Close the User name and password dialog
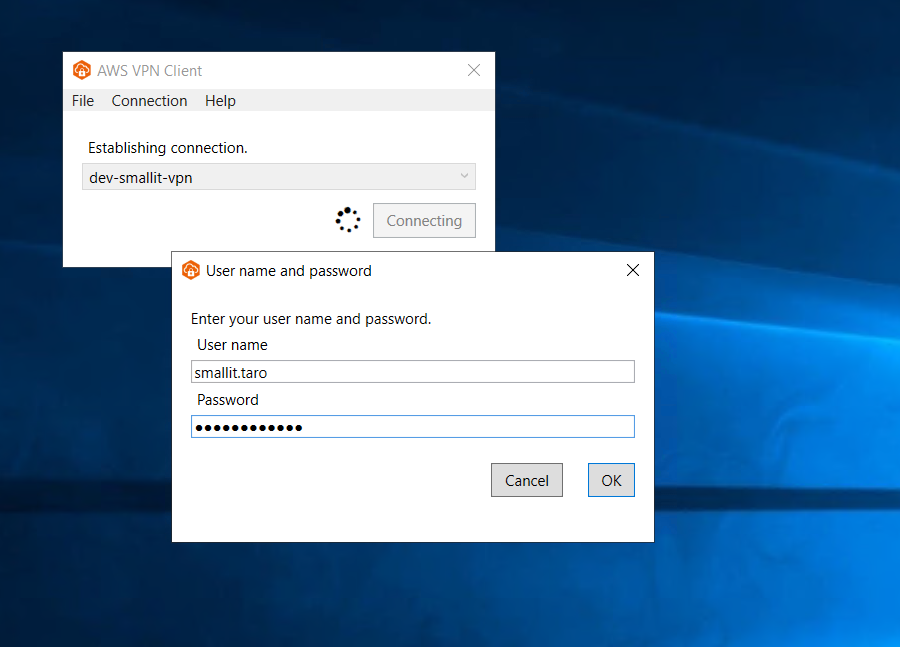The width and height of the screenshot is (900, 647). click(x=632, y=271)
